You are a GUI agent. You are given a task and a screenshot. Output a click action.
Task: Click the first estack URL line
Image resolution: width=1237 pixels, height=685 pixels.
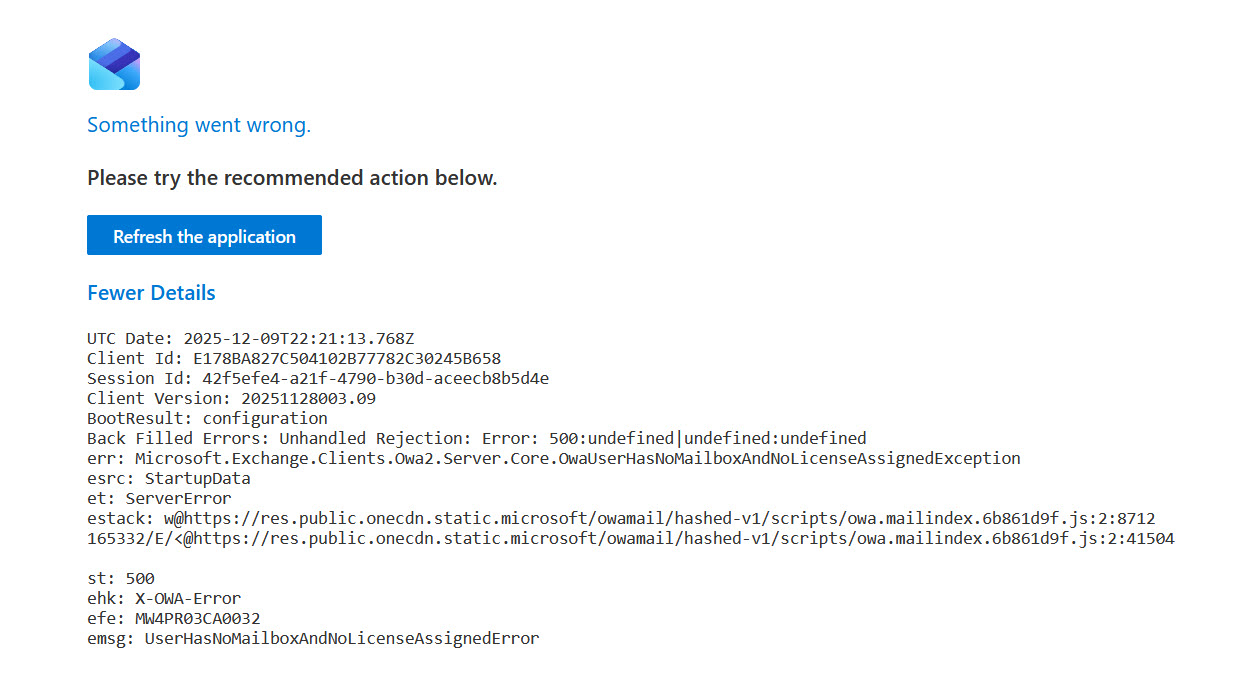[621, 519]
